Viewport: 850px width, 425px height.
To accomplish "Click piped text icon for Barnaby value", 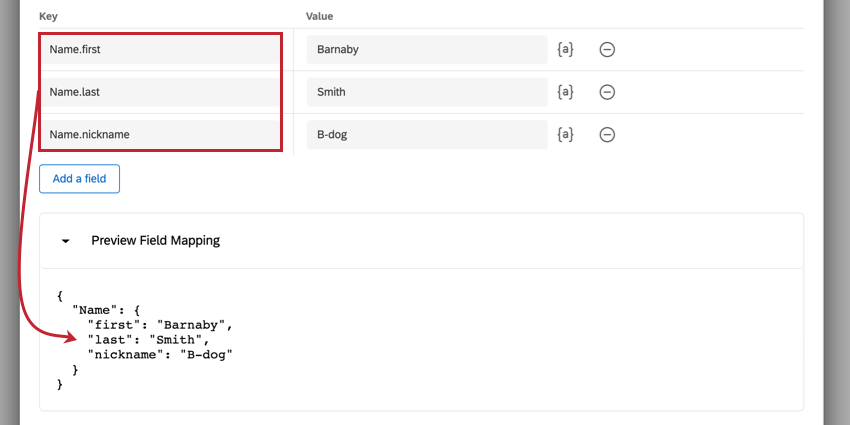I will click(565, 49).
